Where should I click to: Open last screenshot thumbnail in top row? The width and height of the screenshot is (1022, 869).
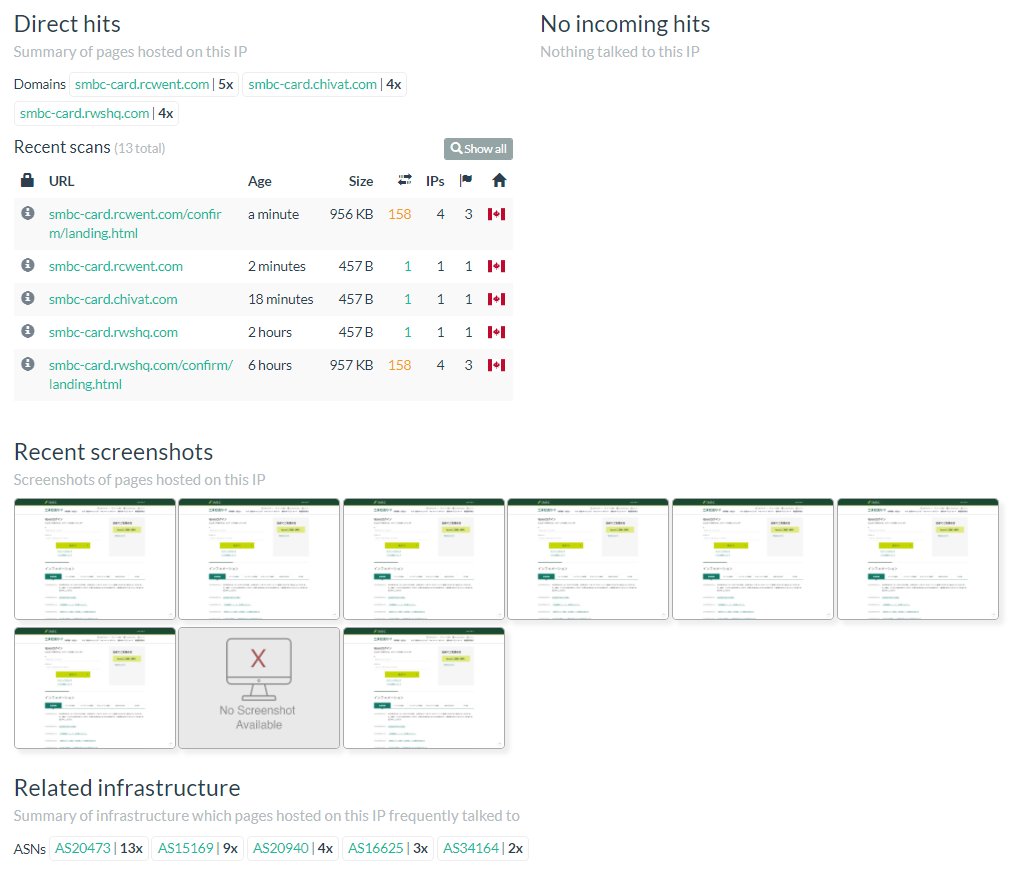(x=918, y=559)
